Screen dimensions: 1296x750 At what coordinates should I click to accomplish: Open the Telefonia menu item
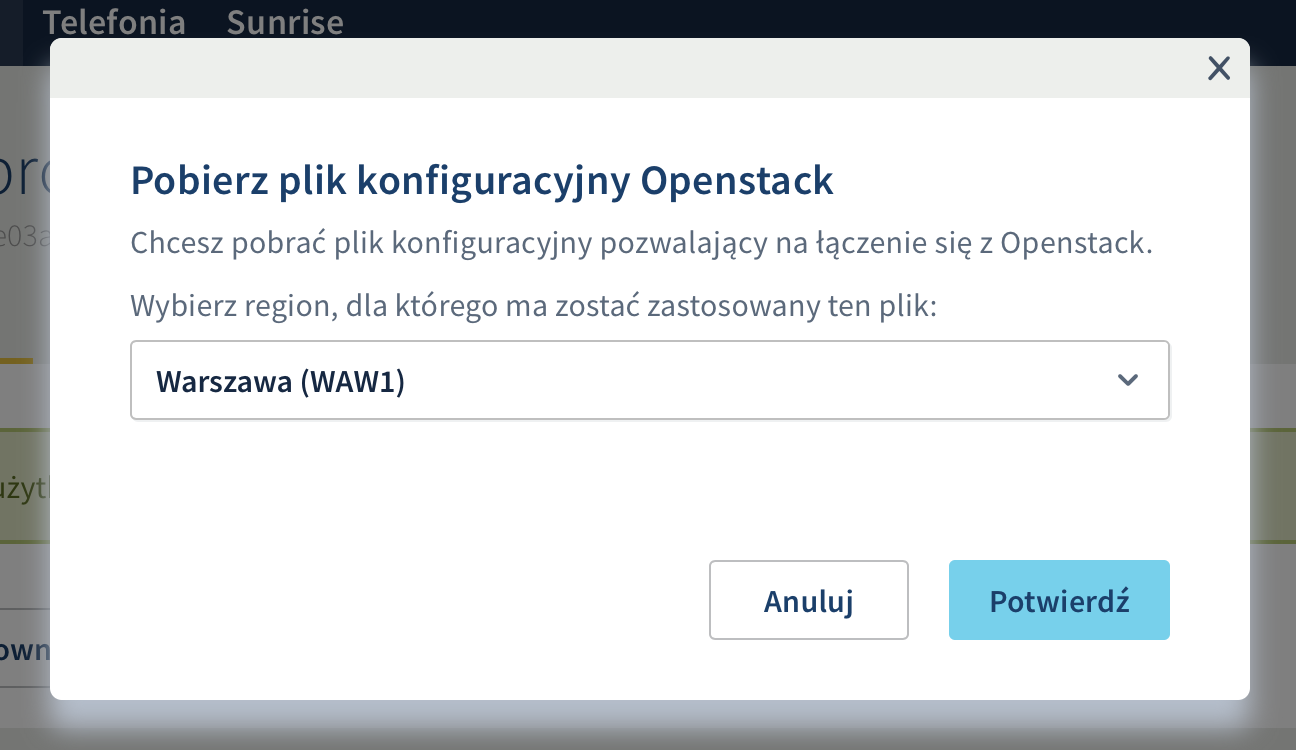[115, 22]
